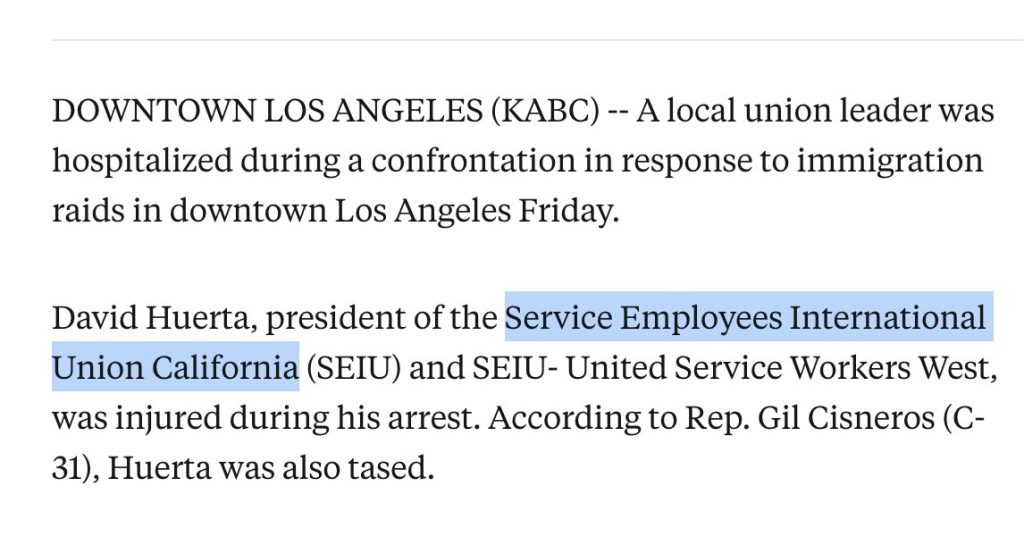Image resolution: width=1024 pixels, height=545 pixels.
Task: Click the highlighted text "Service Employees International"
Action: 745,319
